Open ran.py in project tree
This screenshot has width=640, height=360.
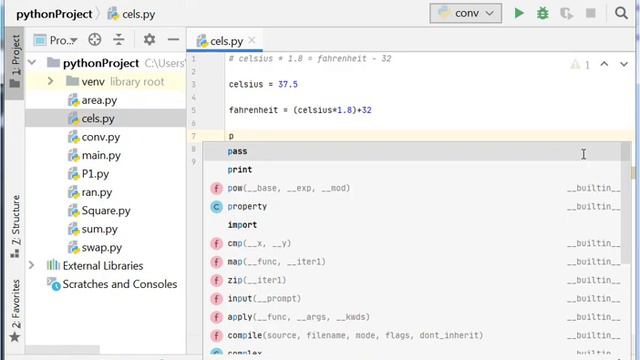[x=96, y=192]
